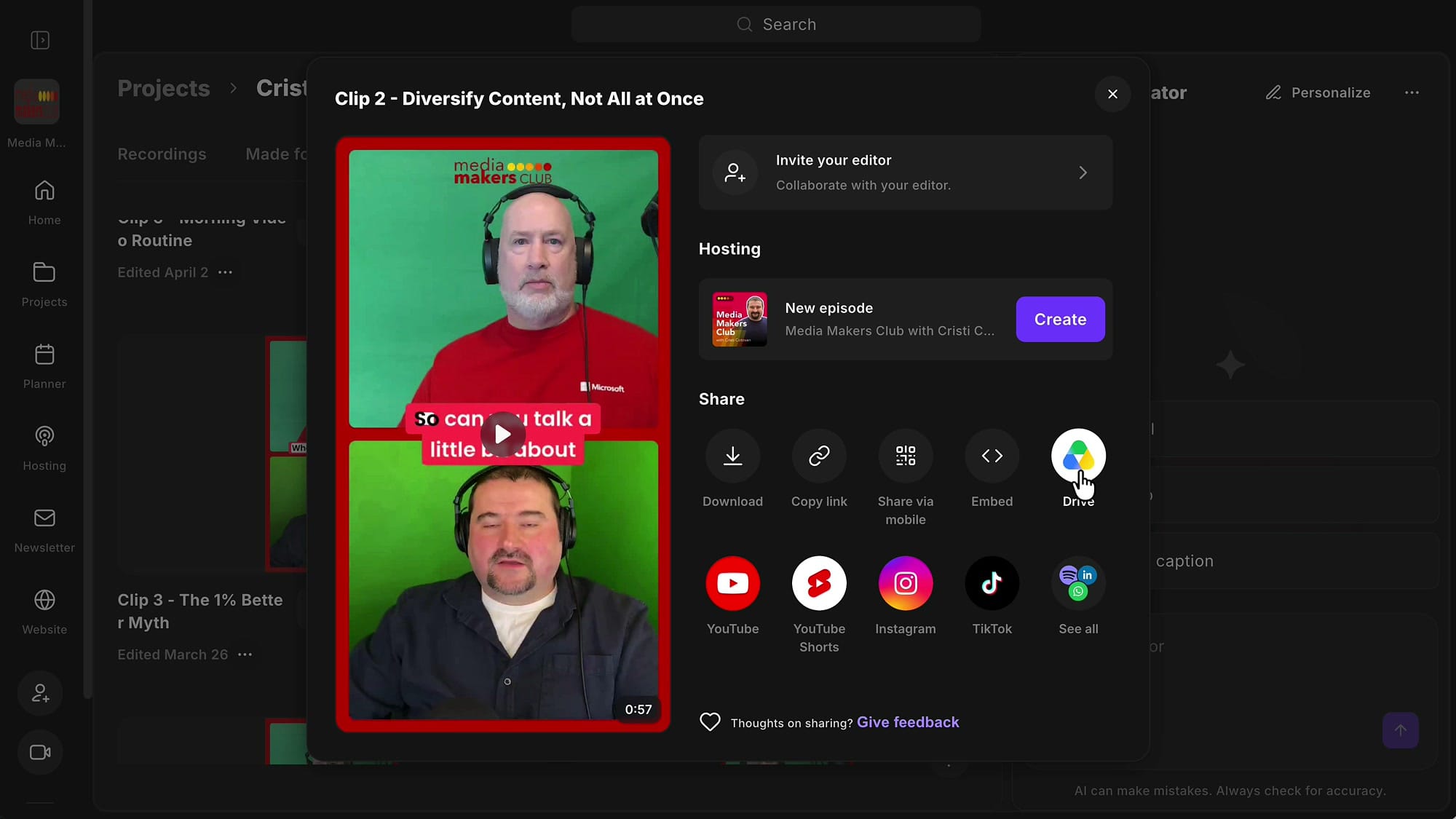Open options menu for Edited April 2 clip
1456x819 pixels.
click(x=225, y=272)
